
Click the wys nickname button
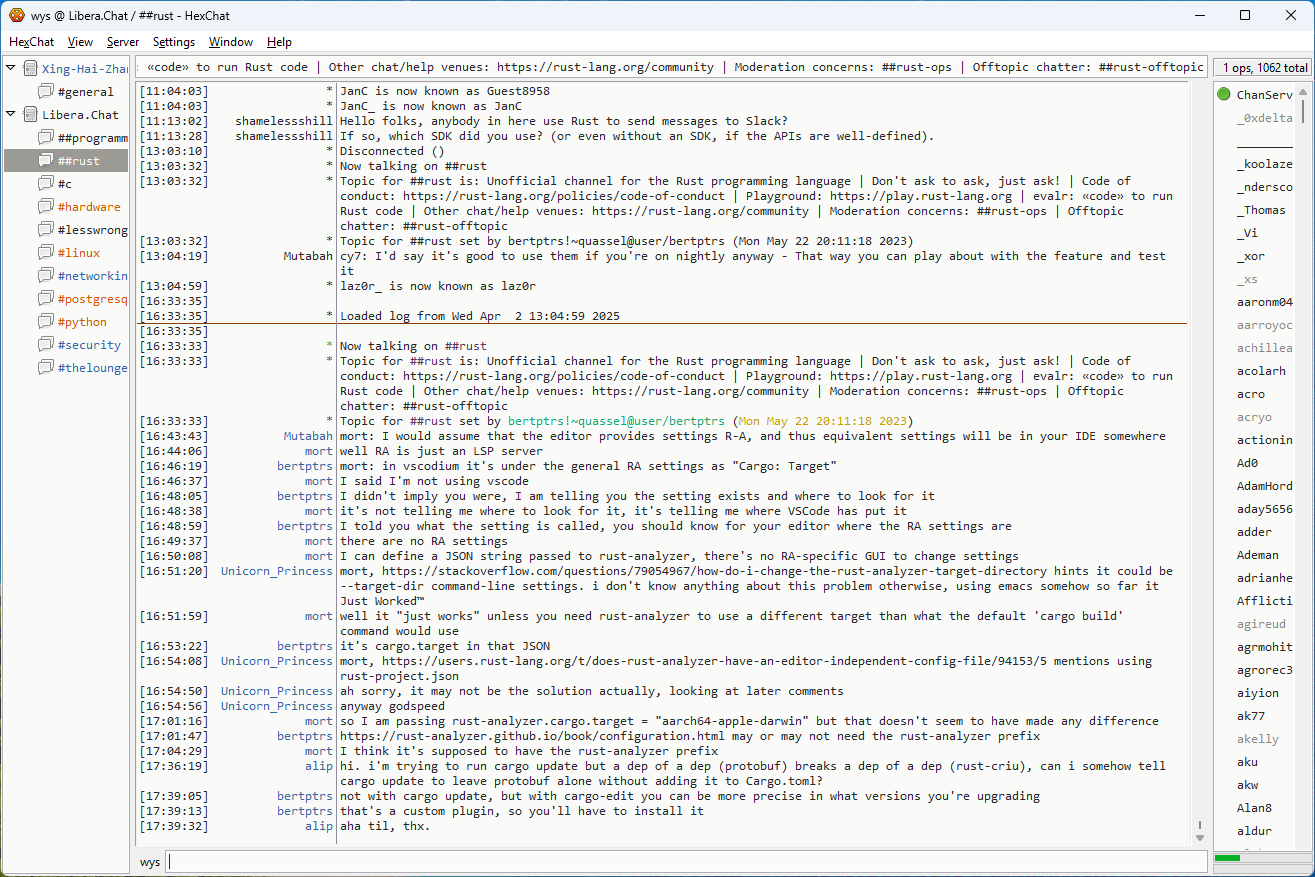coord(150,862)
